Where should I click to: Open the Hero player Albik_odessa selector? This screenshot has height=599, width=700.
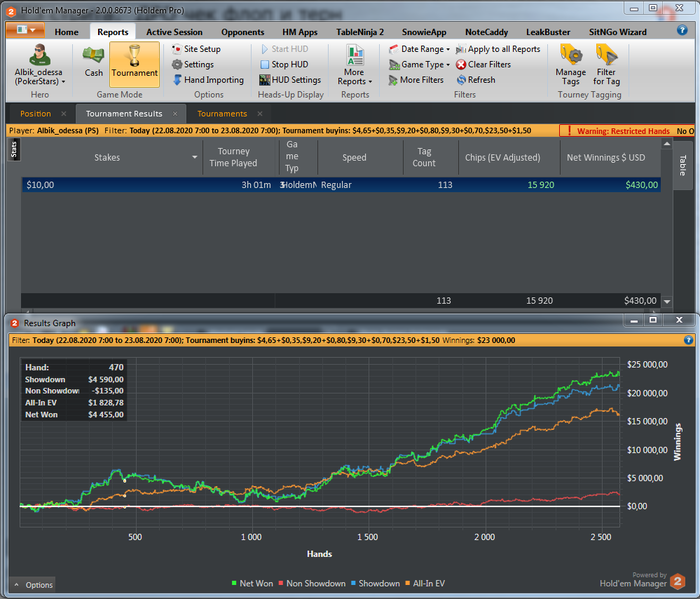click(39, 64)
